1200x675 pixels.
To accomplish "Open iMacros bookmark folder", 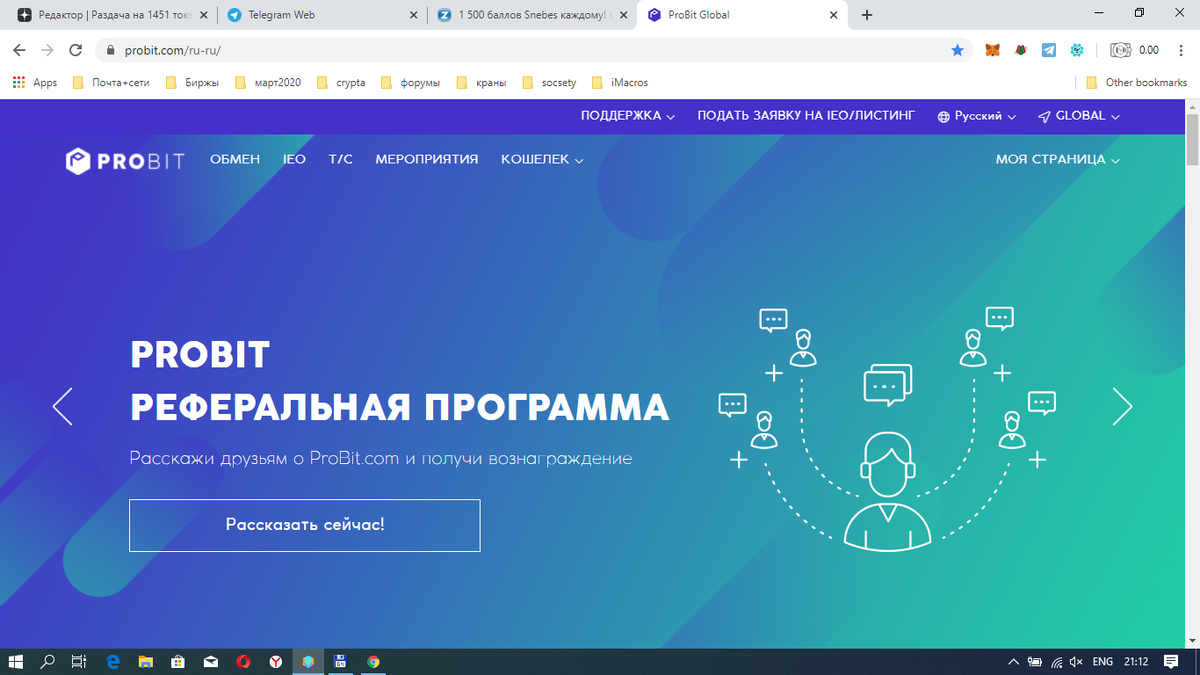I will point(620,82).
